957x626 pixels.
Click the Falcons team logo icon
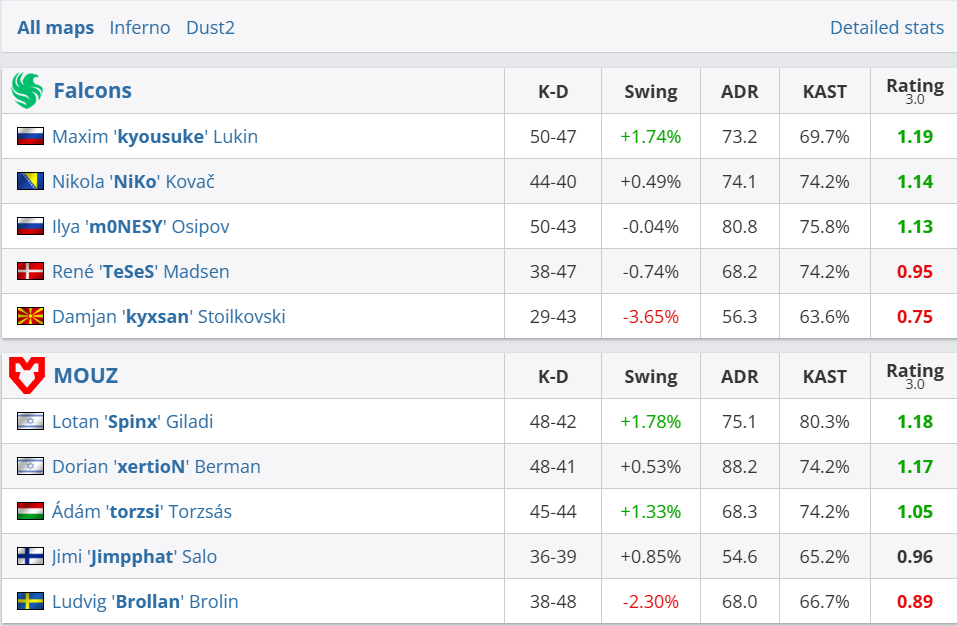click(27, 91)
